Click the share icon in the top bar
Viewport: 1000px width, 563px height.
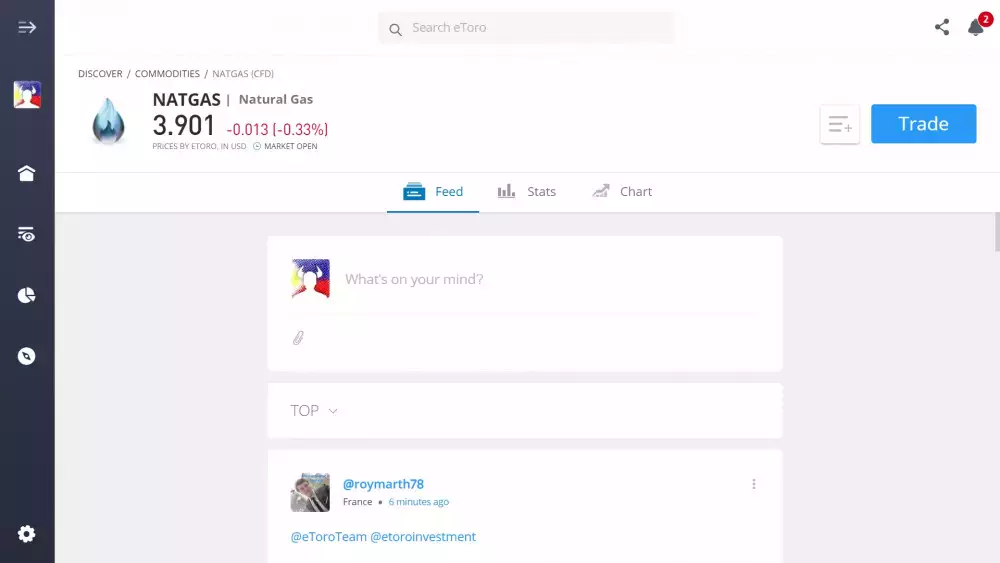942,27
